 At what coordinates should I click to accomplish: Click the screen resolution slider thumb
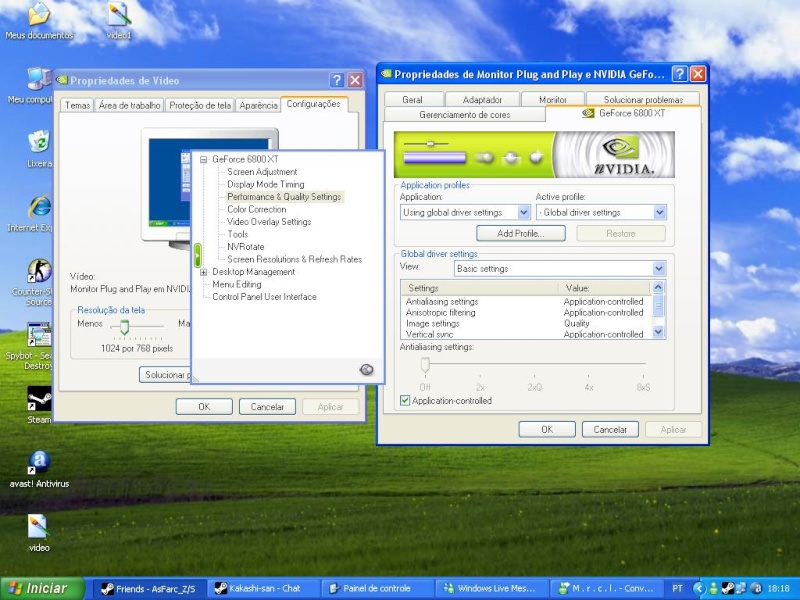pos(124,327)
